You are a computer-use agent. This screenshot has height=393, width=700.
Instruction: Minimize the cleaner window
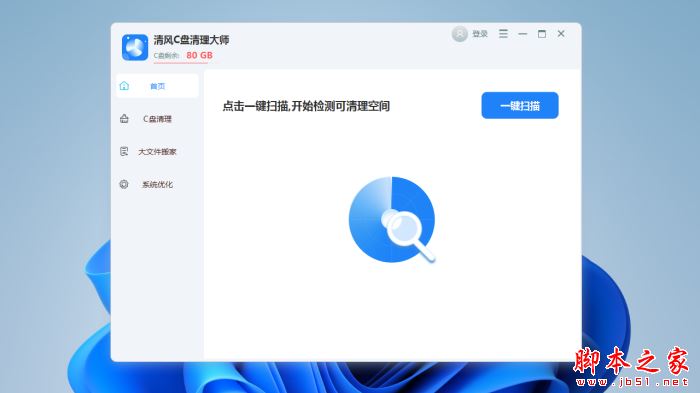click(523, 34)
